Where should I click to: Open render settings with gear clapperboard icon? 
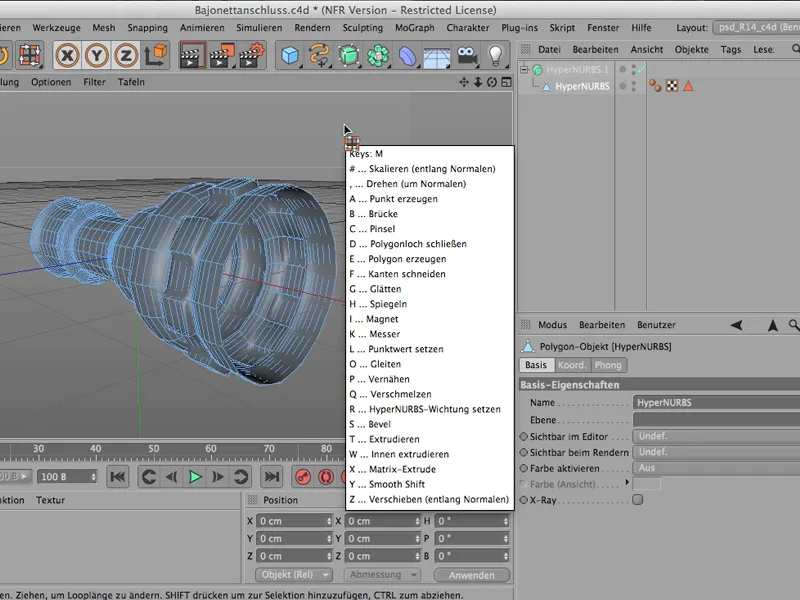point(252,55)
